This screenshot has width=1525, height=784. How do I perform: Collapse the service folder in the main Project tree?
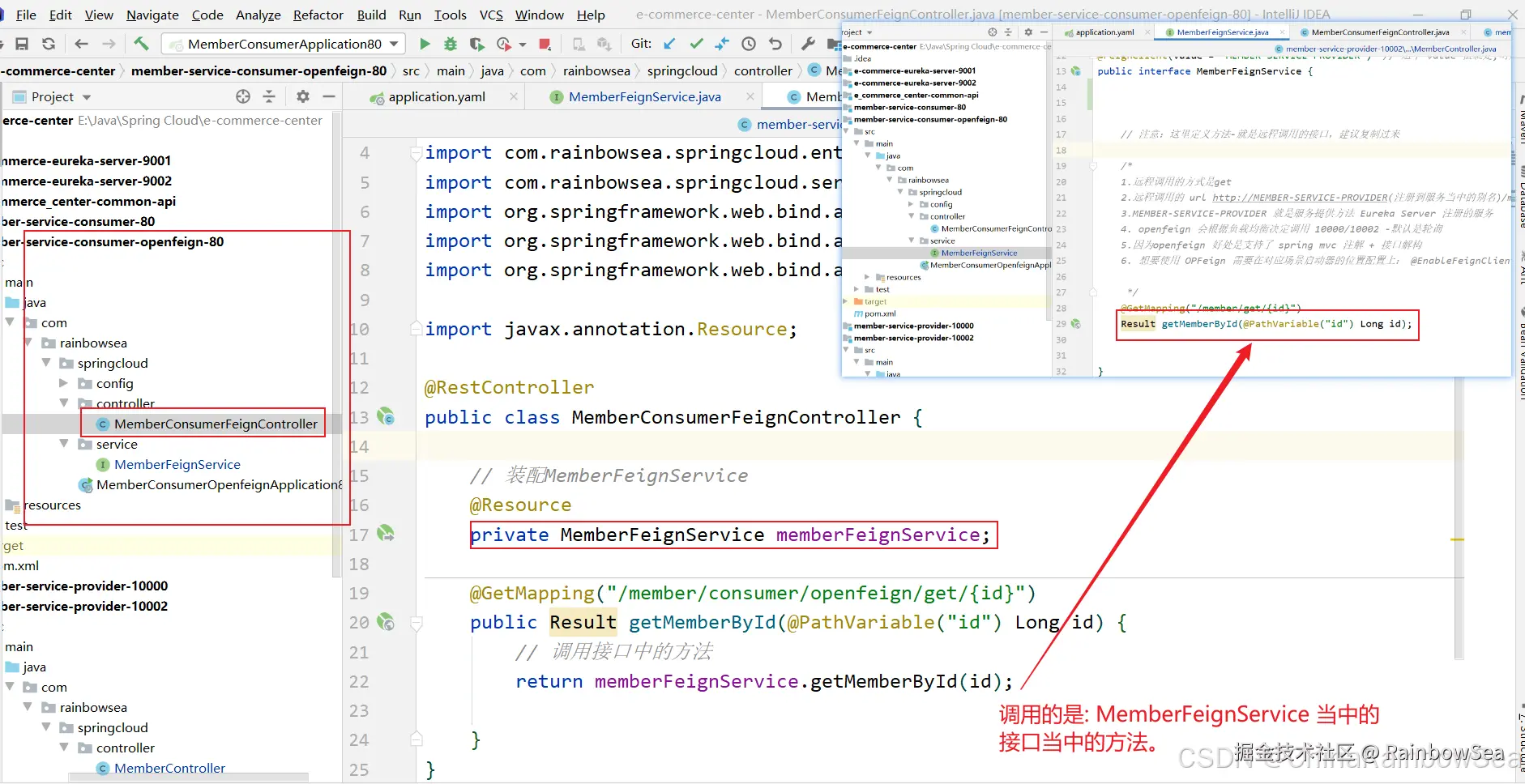tap(64, 444)
